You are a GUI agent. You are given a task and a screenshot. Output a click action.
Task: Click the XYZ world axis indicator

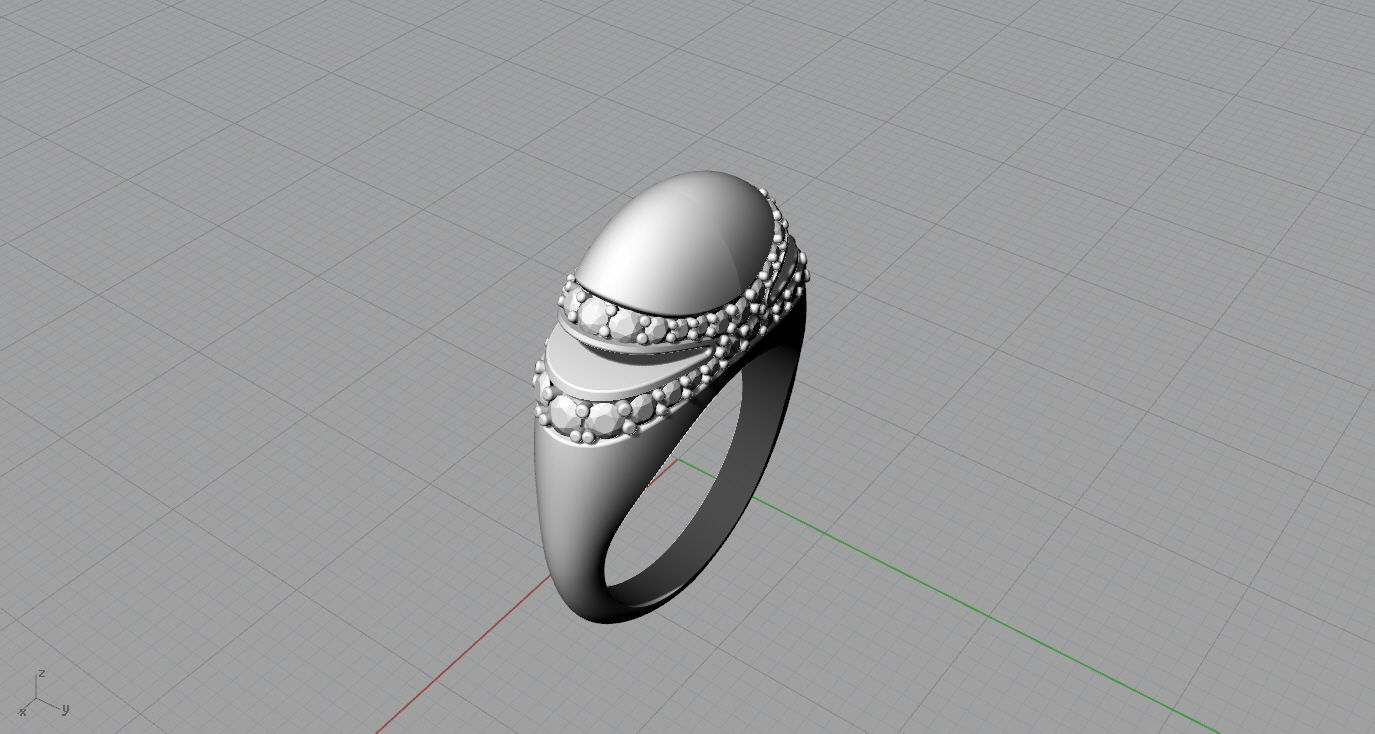(x=43, y=693)
